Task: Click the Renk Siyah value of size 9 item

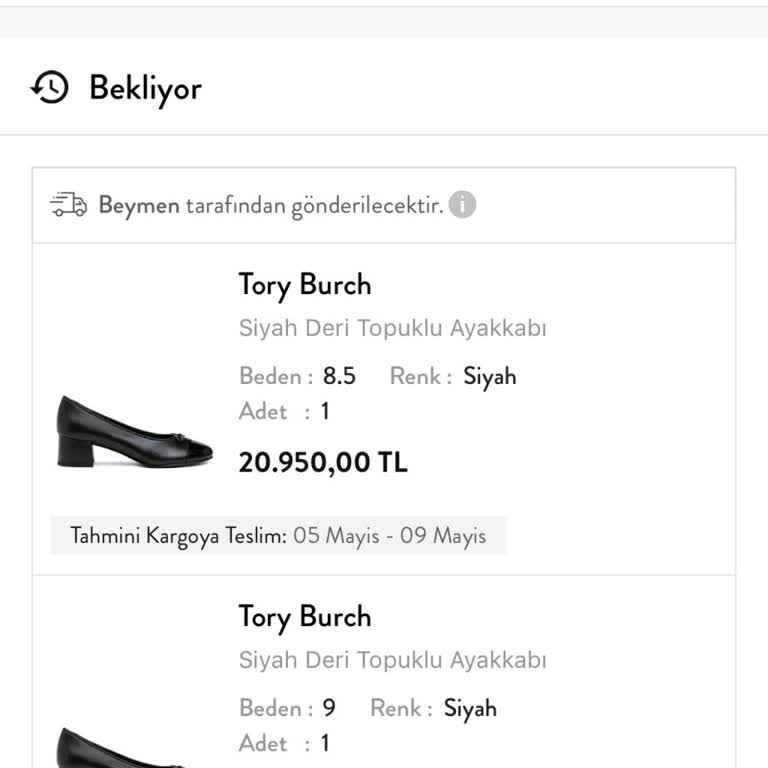Action: pyautogui.click(x=470, y=709)
